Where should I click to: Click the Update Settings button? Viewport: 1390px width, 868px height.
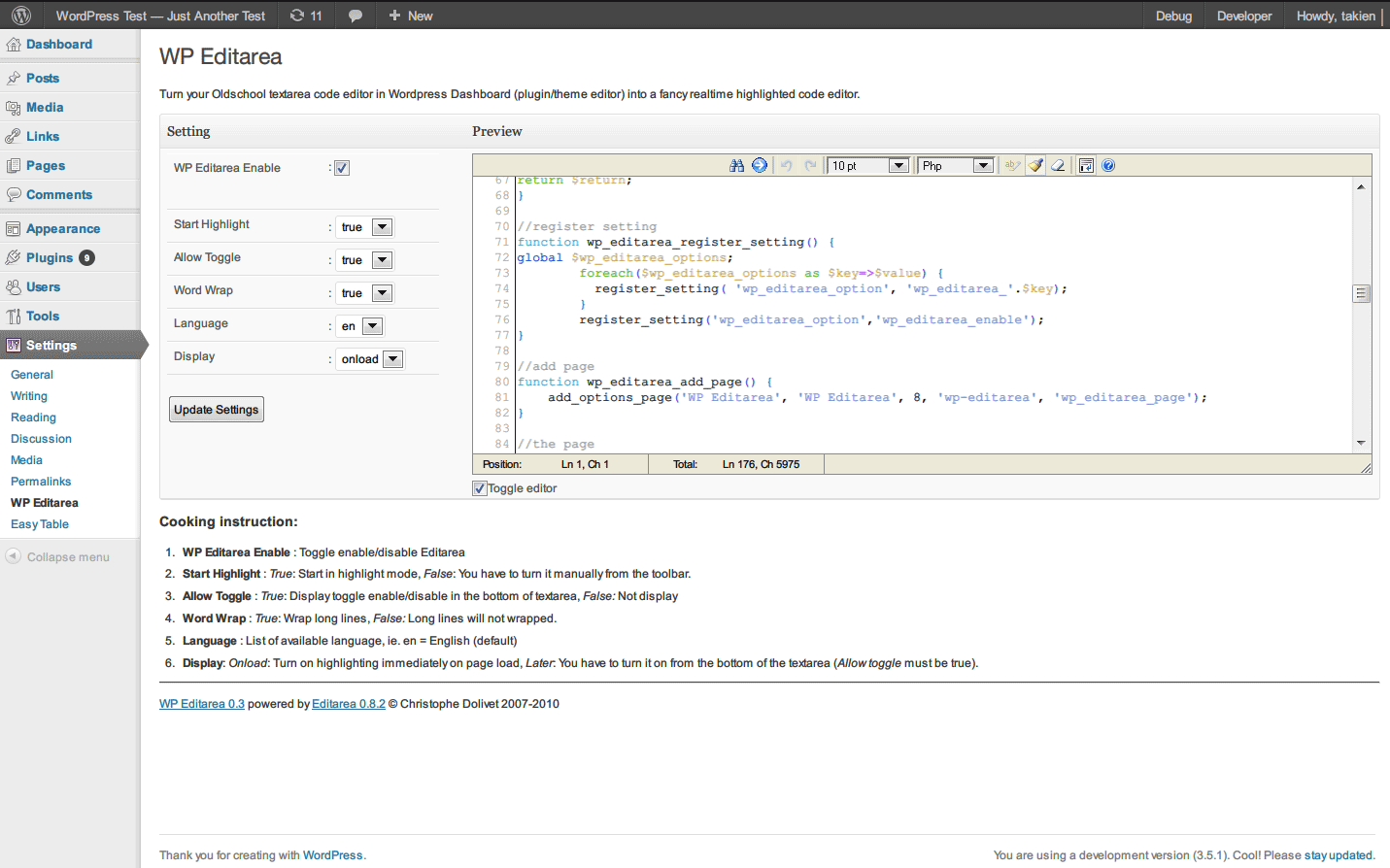tap(217, 410)
